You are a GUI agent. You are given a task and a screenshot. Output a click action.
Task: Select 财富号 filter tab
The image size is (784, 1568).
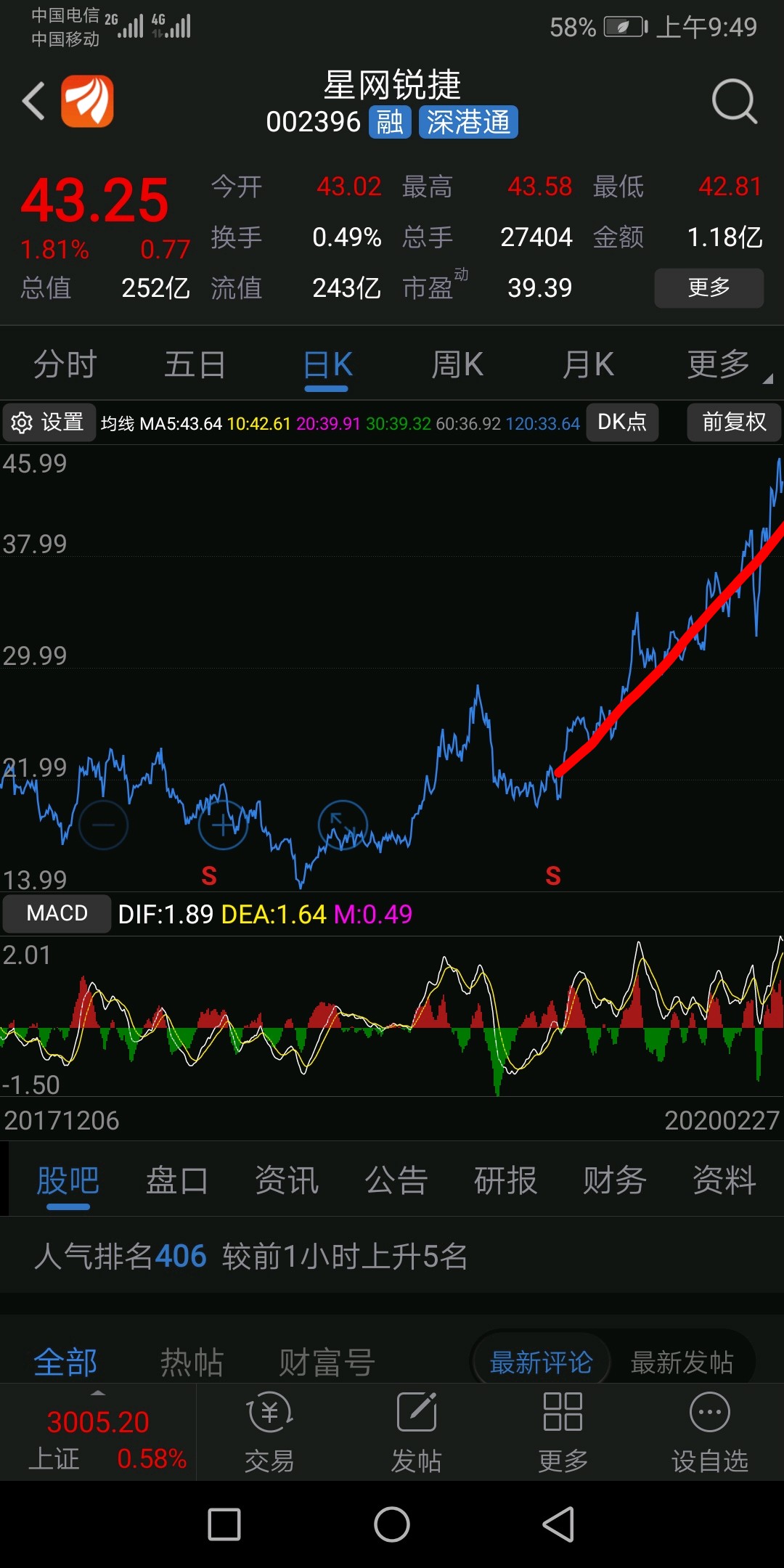pos(327,1363)
